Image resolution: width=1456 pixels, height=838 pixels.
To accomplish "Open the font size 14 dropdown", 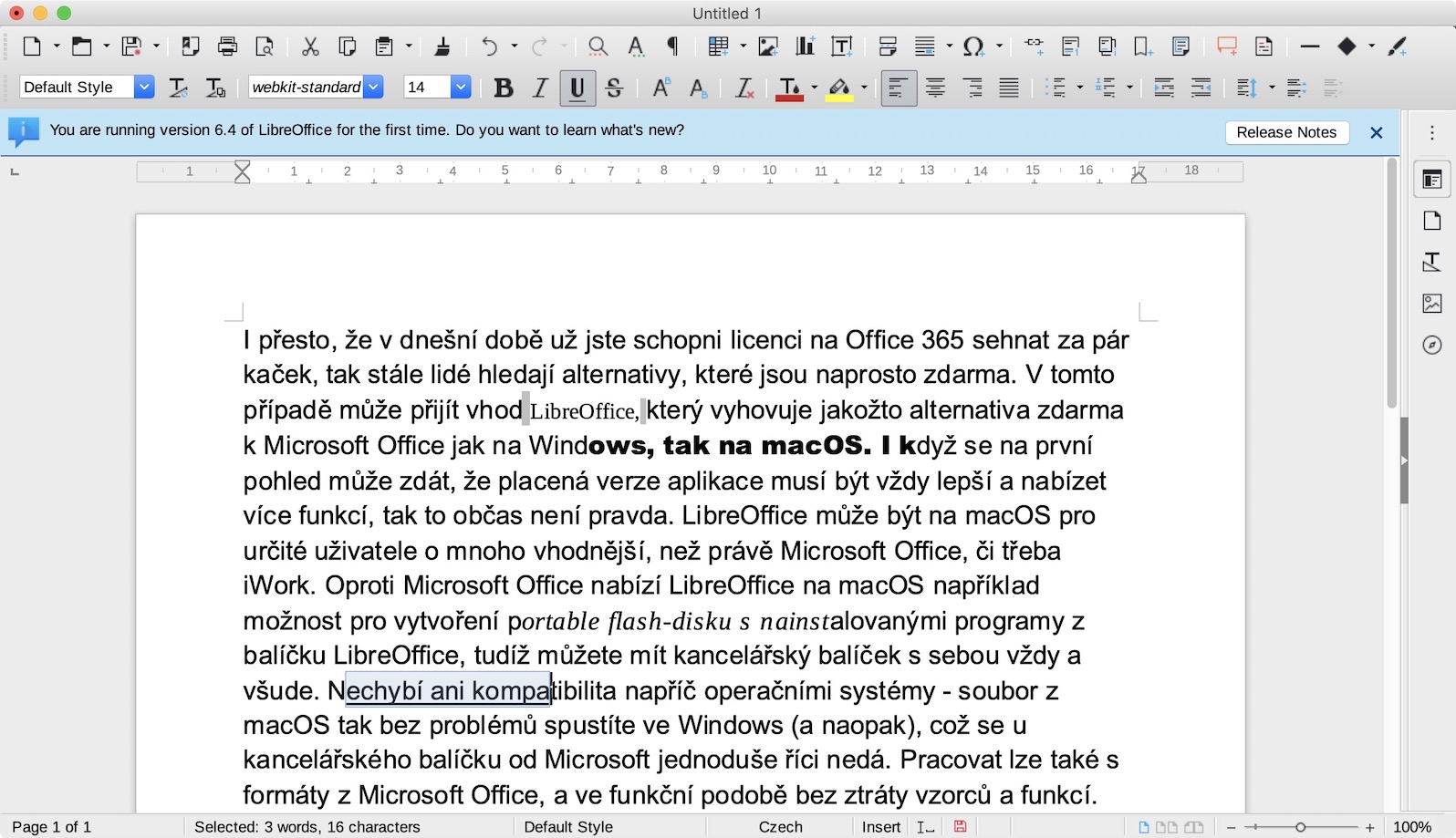I will click(461, 88).
